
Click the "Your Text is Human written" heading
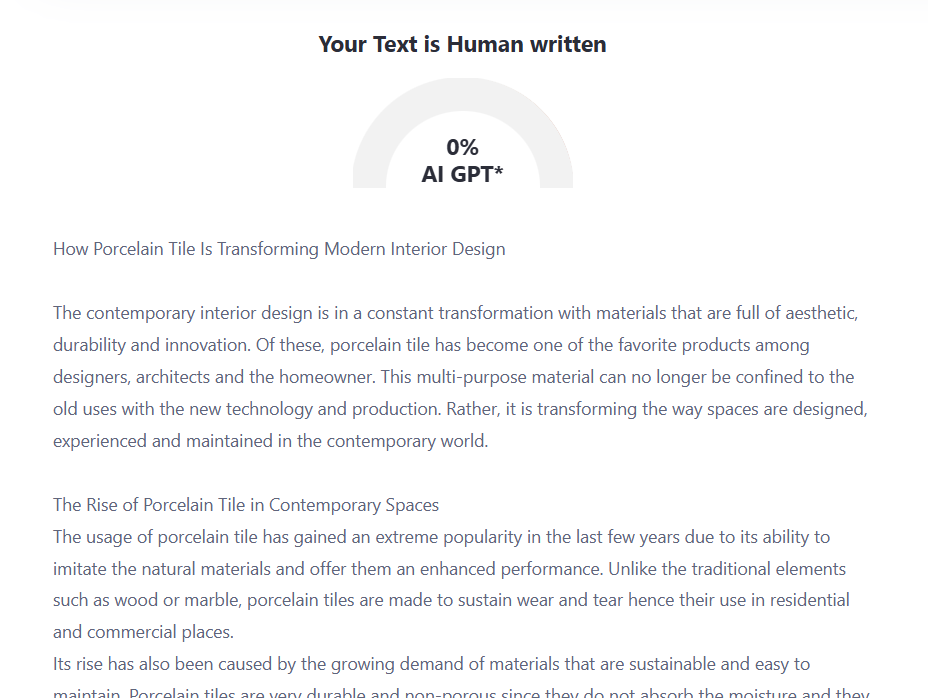[462, 44]
